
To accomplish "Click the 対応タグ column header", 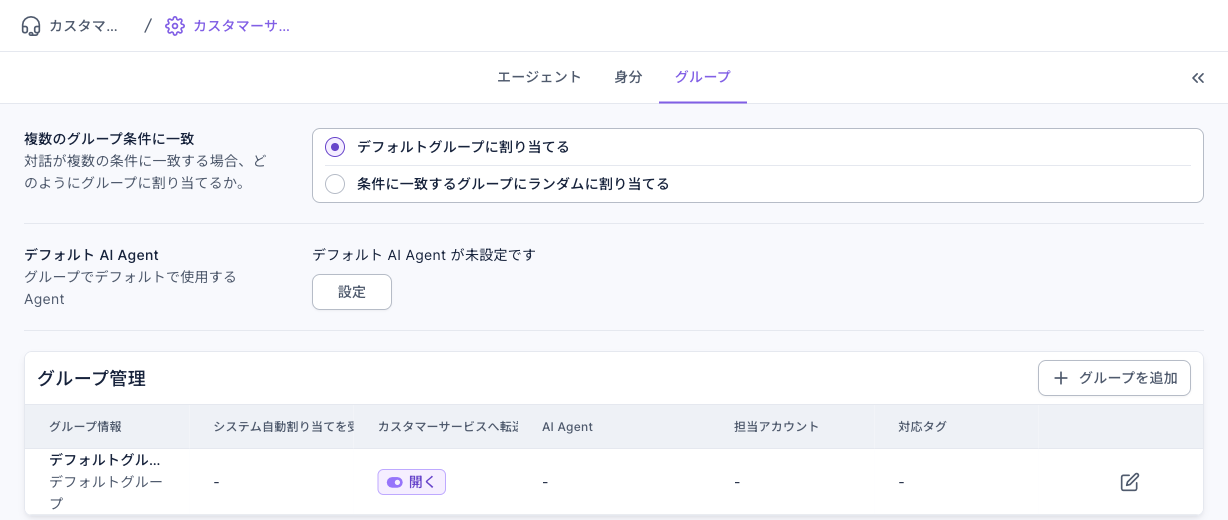I will pos(922,427).
